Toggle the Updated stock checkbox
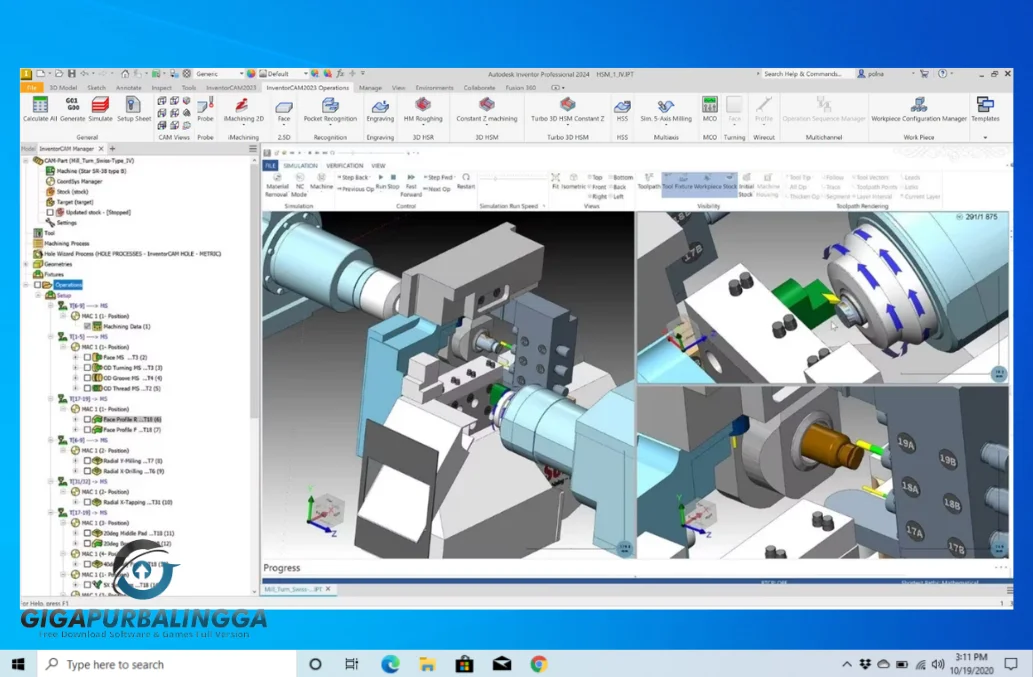 50,212
